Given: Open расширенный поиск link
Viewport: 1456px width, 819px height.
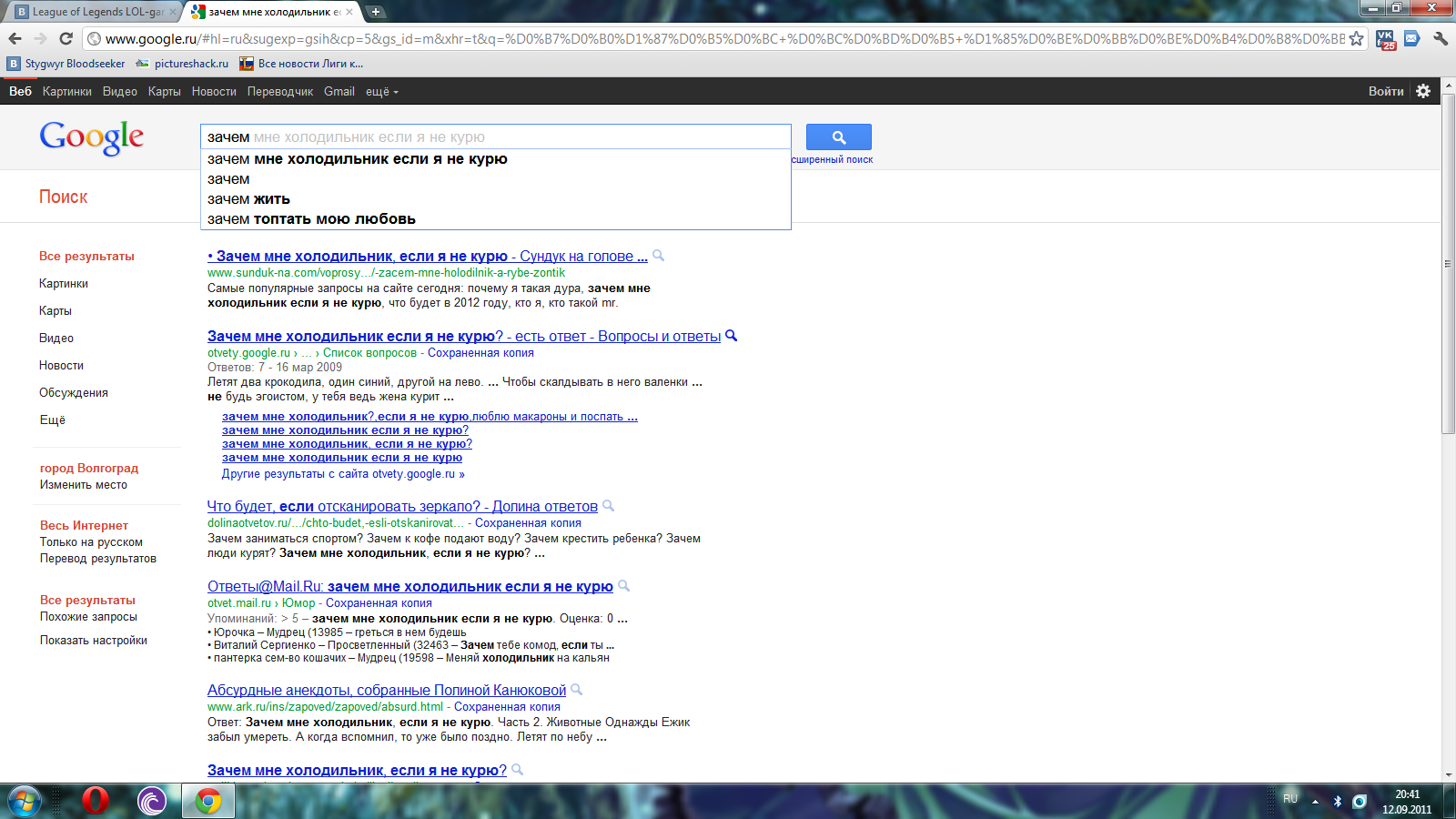Looking at the screenshot, I should tap(832, 159).
